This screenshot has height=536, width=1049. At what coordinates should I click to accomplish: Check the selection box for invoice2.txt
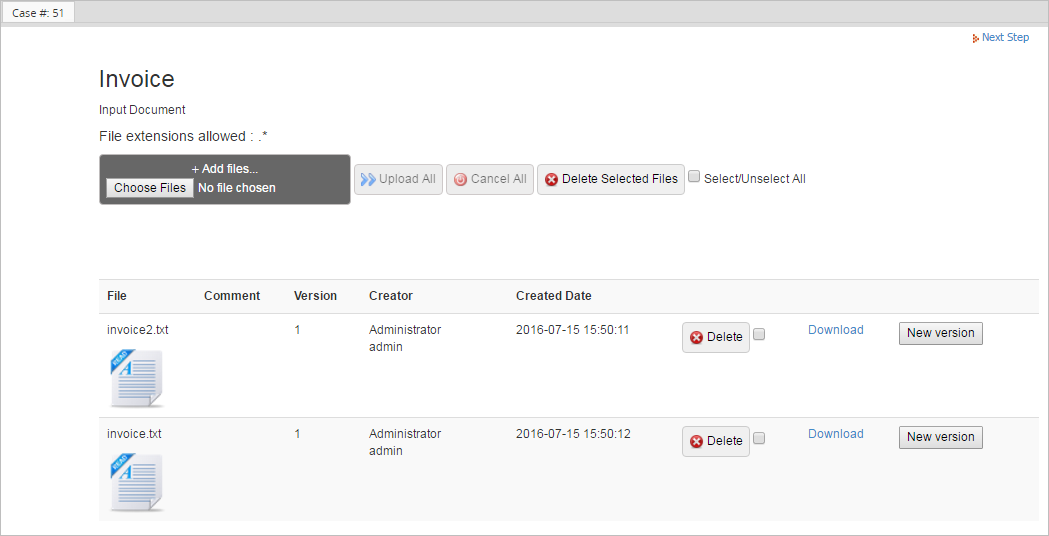tap(759, 335)
